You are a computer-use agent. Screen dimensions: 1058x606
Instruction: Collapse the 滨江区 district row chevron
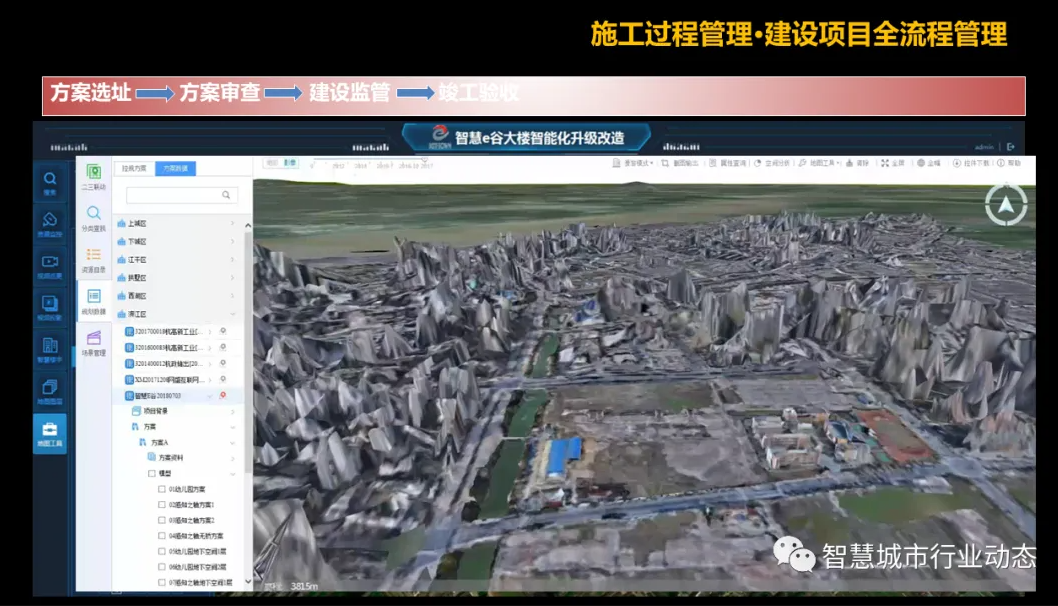233,314
